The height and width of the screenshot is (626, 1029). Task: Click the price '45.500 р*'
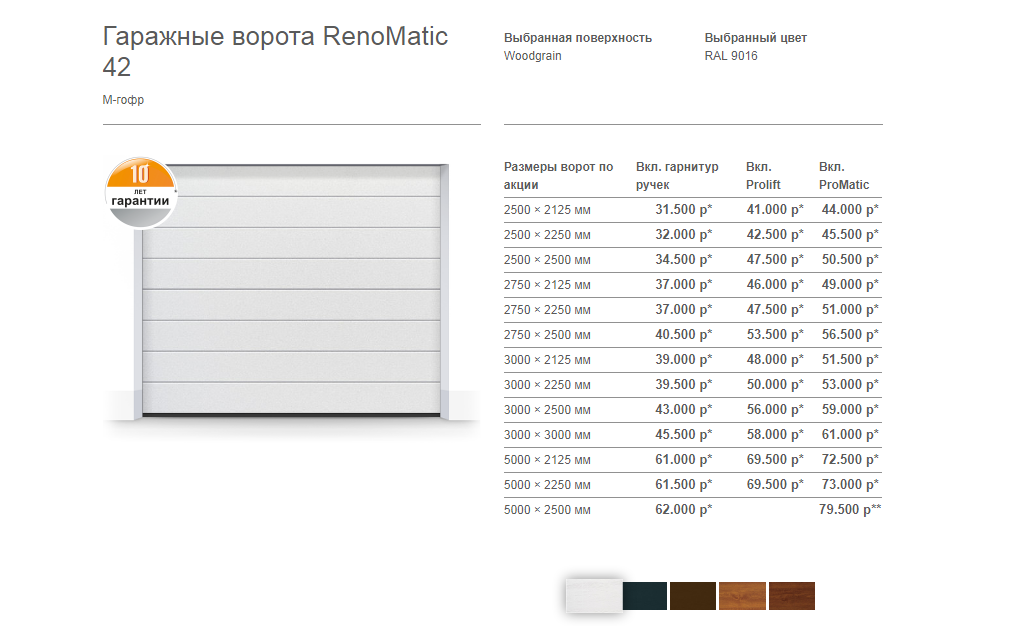pos(850,234)
